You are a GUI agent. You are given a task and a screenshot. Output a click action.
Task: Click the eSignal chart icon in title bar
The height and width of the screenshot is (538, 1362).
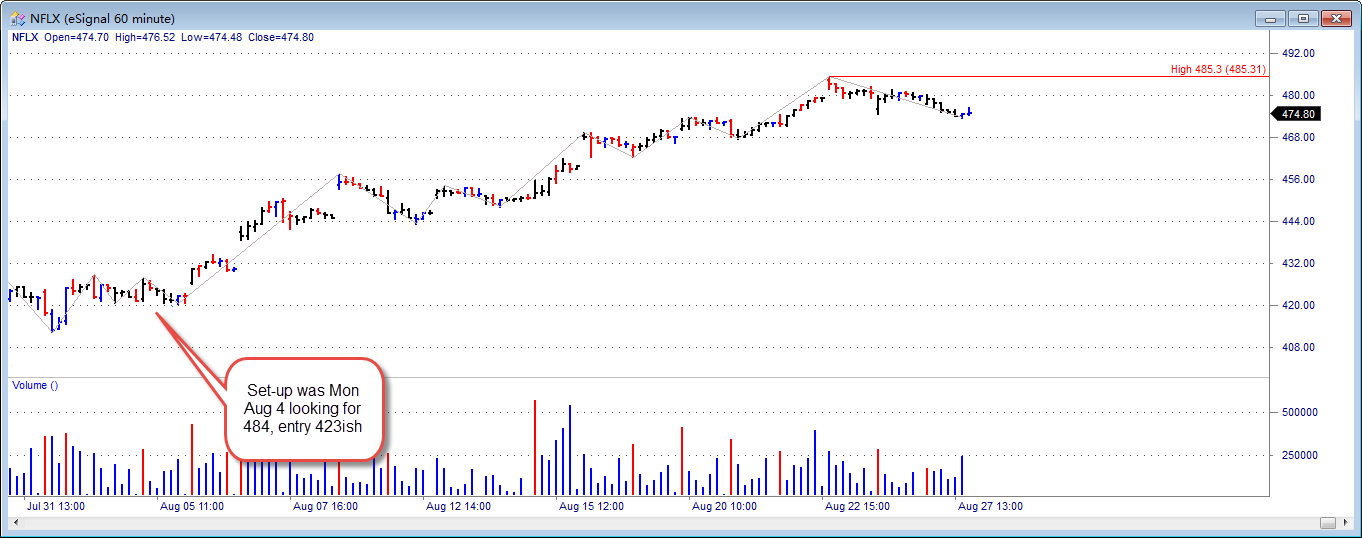coord(17,18)
